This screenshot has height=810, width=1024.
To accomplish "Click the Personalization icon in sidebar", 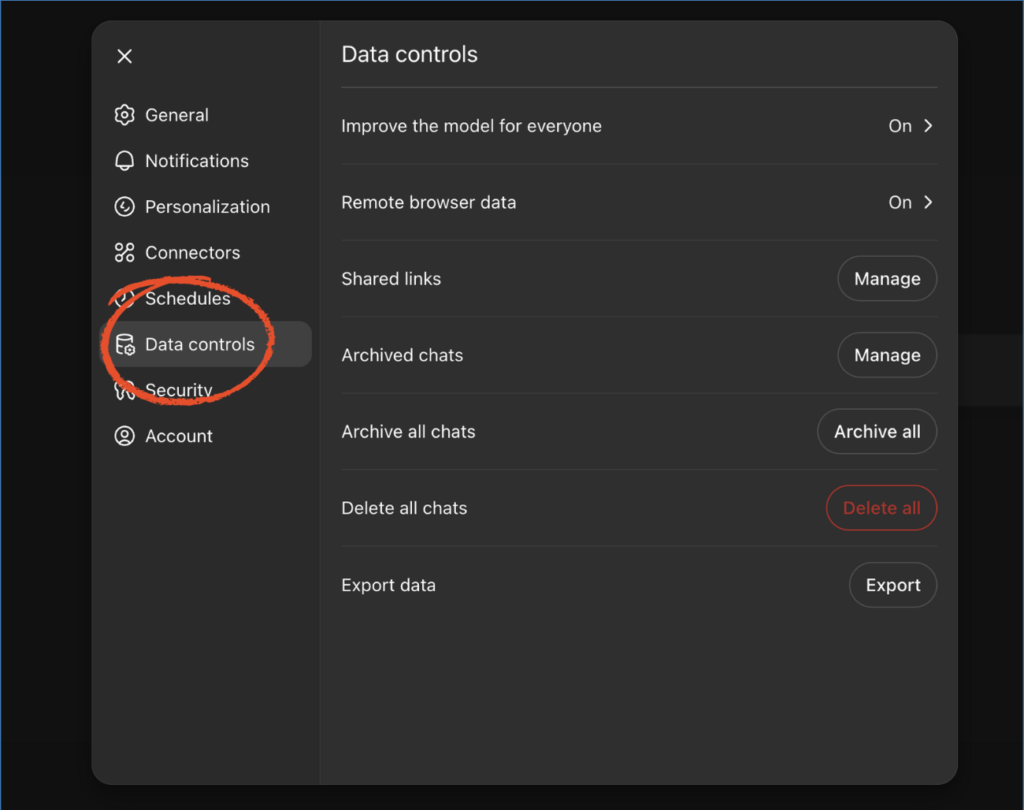I will tap(124, 207).
